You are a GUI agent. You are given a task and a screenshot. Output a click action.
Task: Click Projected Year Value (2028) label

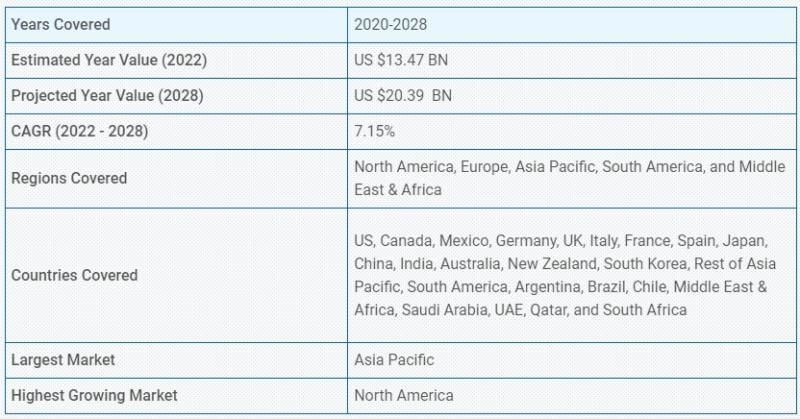pos(107,96)
